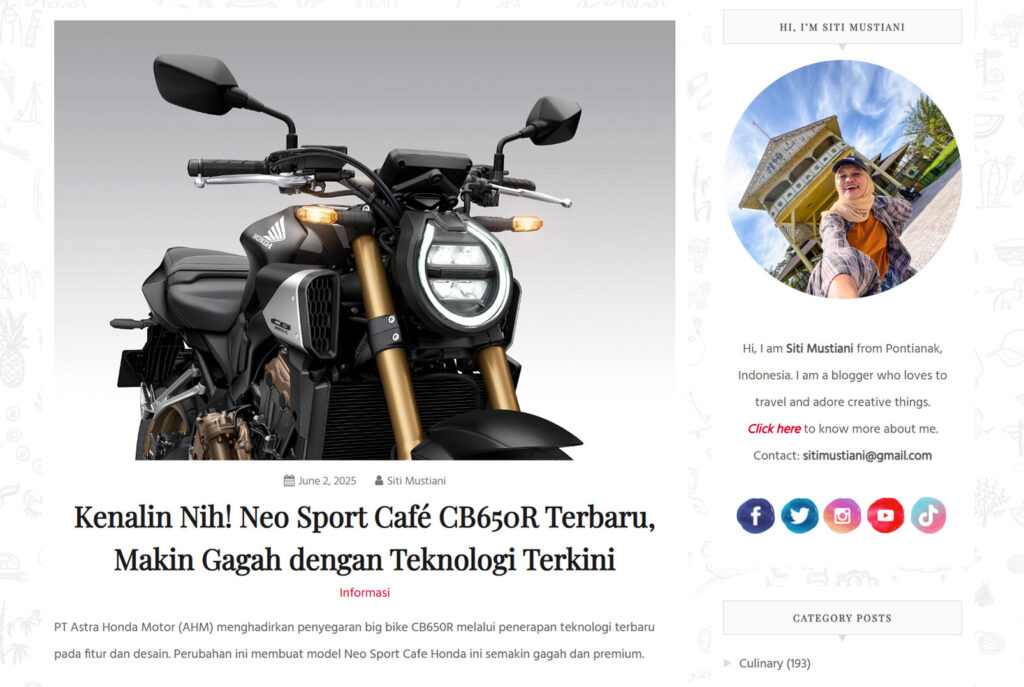Image resolution: width=1024 pixels, height=687 pixels.
Task: Click the 'Hi, I'm Siti Mustiani' widget header
Action: coord(842,27)
